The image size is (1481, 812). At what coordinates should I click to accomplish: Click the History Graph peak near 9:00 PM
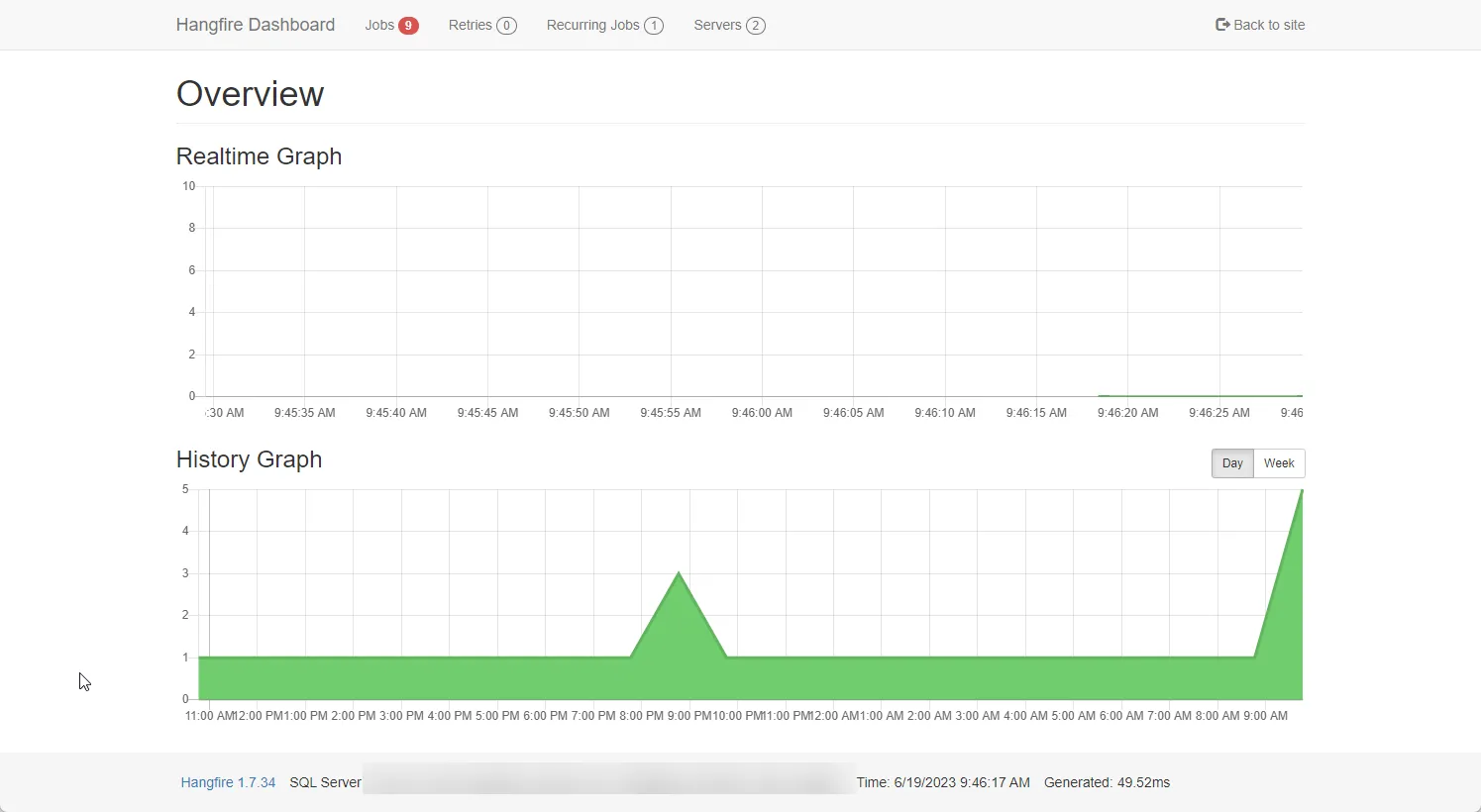[x=679, y=574]
